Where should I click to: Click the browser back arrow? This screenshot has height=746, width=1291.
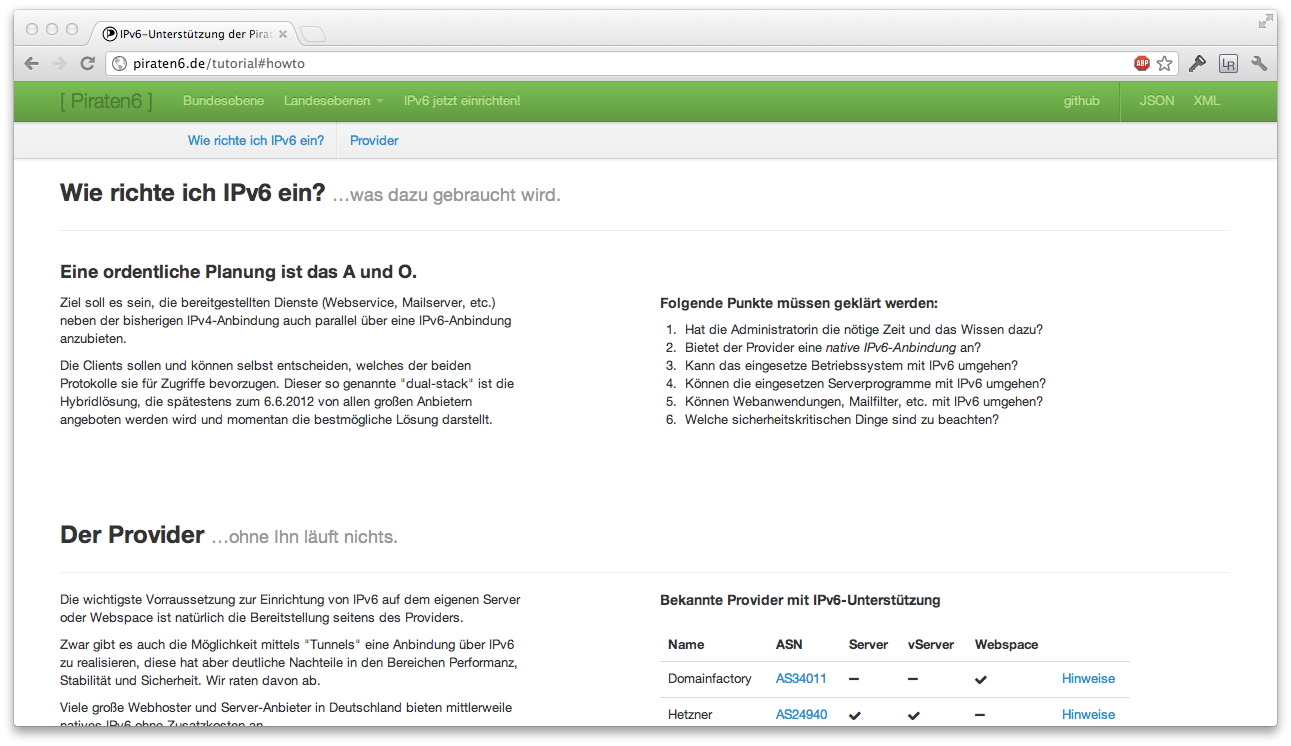pyautogui.click(x=32, y=63)
